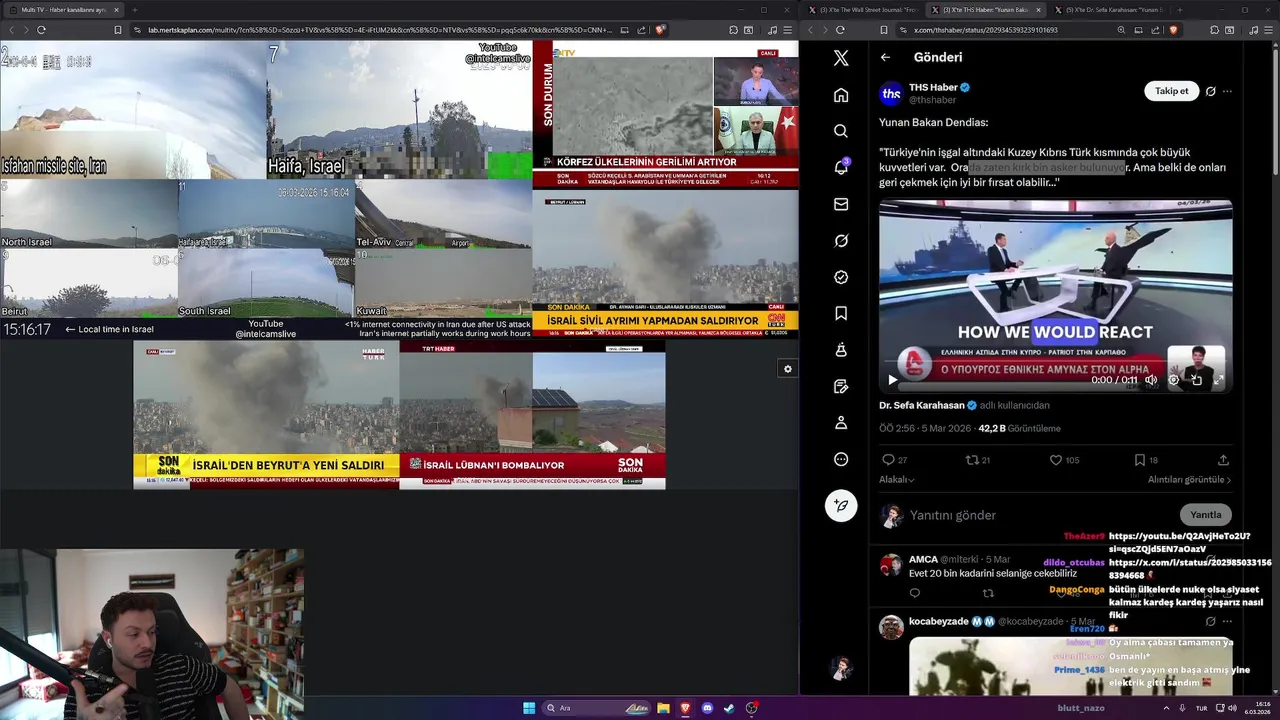Open X Notifications bell icon
Screen dimensions: 1280x720
(x=841, y=167)
